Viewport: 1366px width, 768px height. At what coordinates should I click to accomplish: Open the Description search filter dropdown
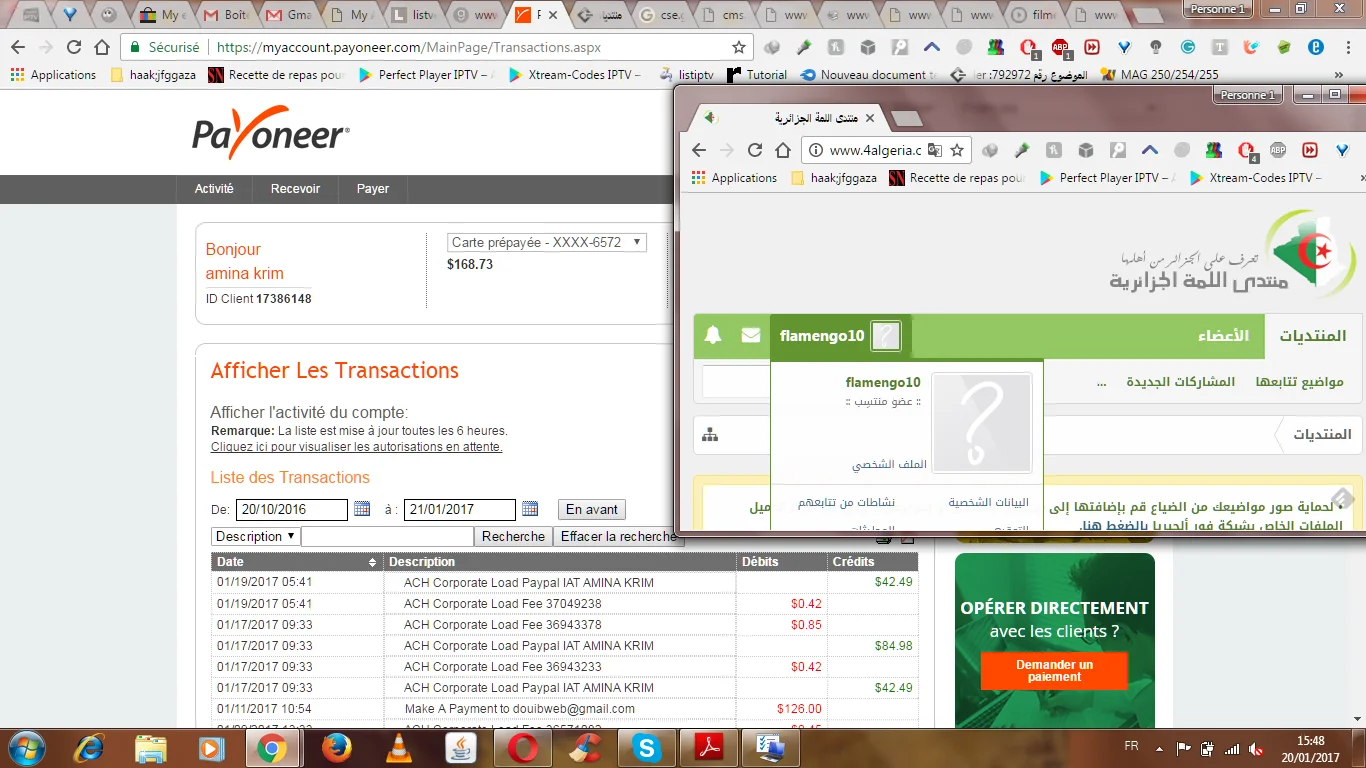tap(255, 536)
